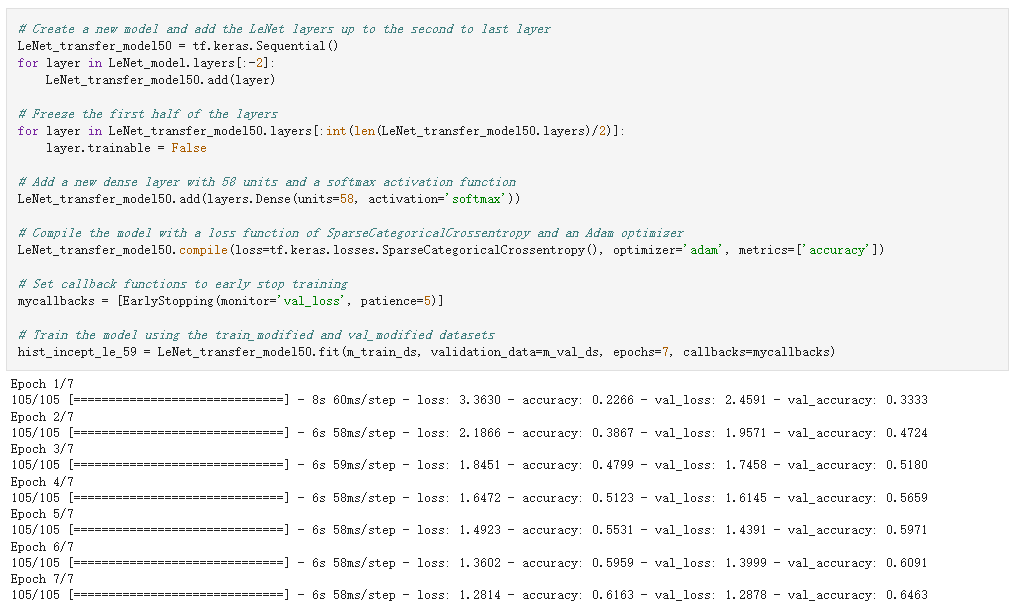Click the Epoch 1/7 output label
1024x611 pixels.
pos(42,383)
